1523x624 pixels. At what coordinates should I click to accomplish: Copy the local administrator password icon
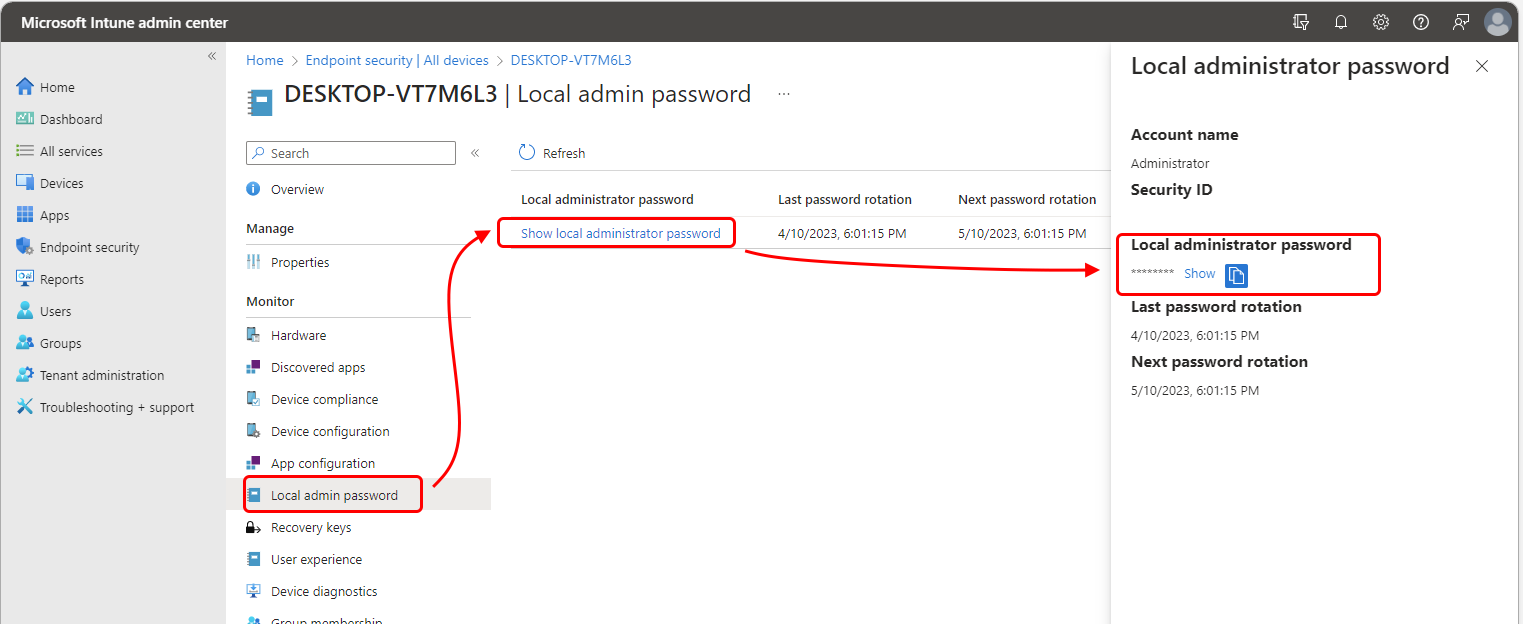[x=1236, y=275]
